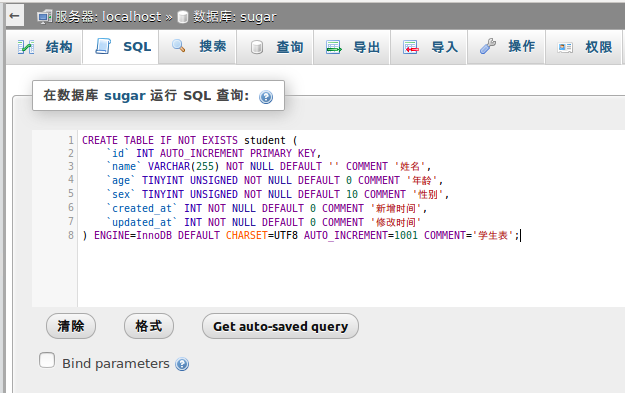
Task: Click the server localhost icon
Action: [44, 17]
